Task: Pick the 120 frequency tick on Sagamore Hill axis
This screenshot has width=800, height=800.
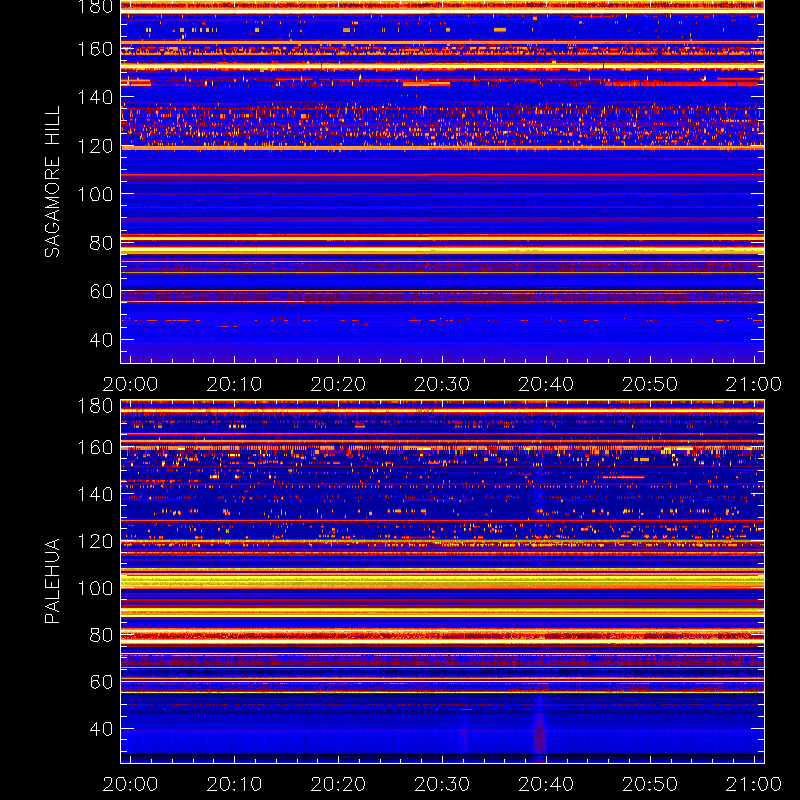Action: [95, 146]
